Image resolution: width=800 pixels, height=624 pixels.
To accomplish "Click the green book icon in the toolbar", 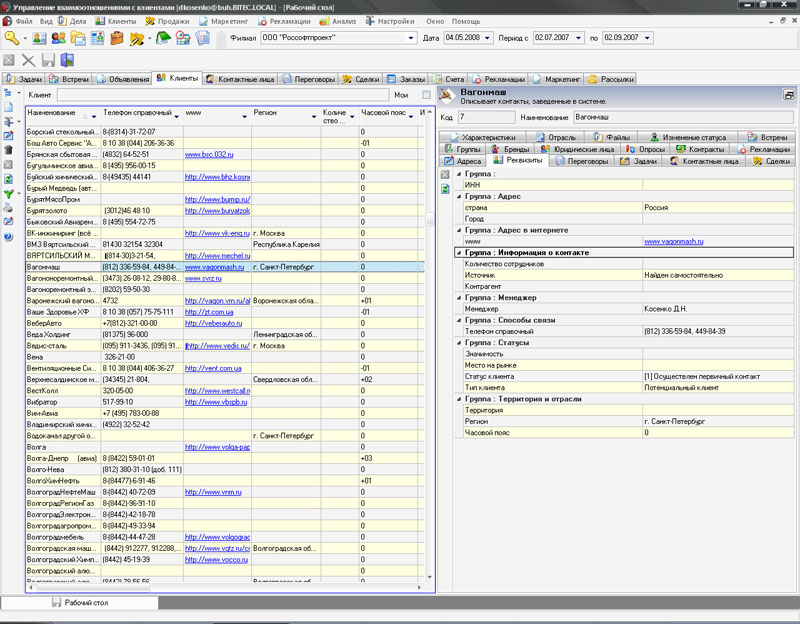I will click(x=163, y=38).
